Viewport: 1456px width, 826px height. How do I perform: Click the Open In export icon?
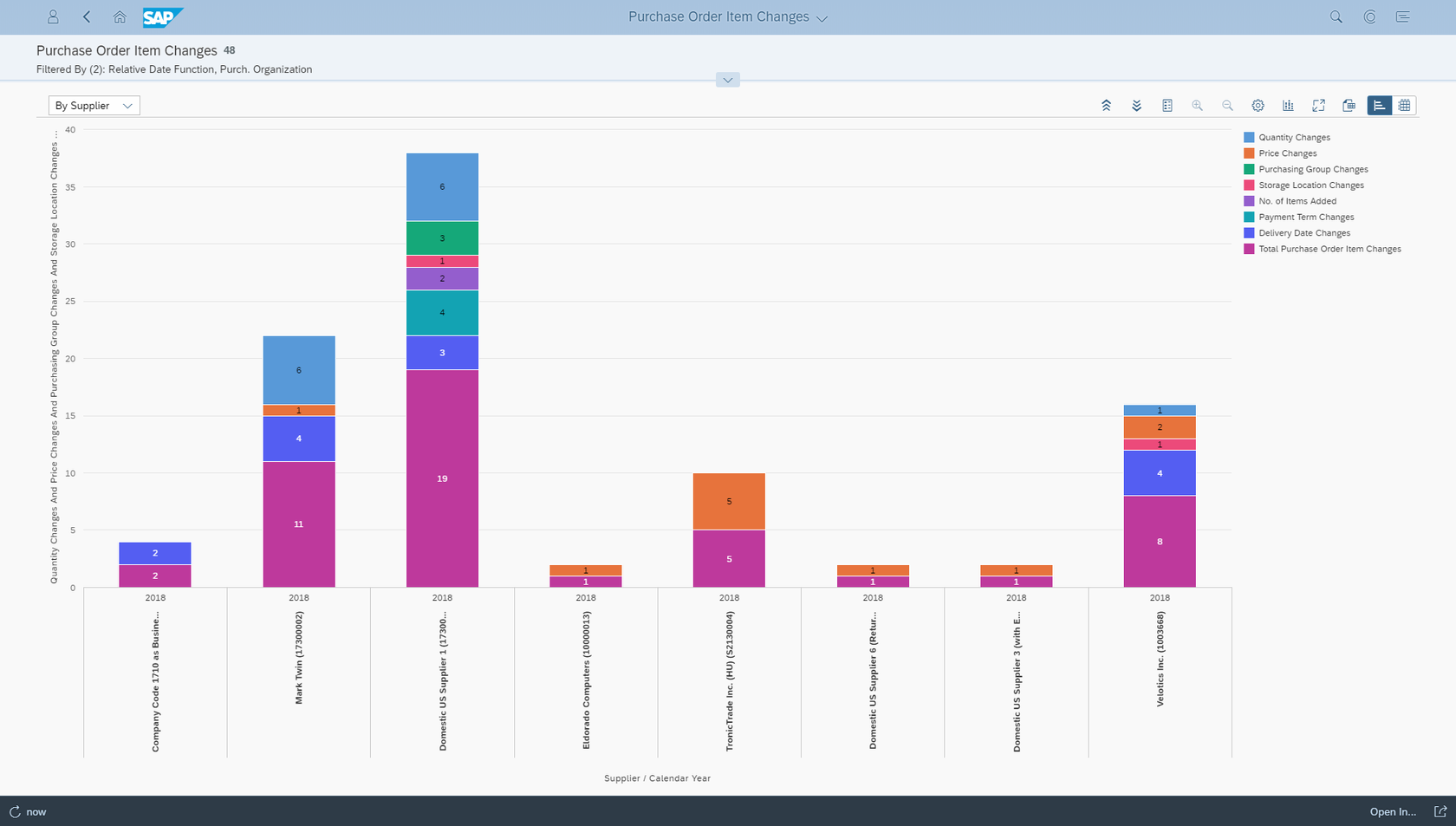[1440, 812]
